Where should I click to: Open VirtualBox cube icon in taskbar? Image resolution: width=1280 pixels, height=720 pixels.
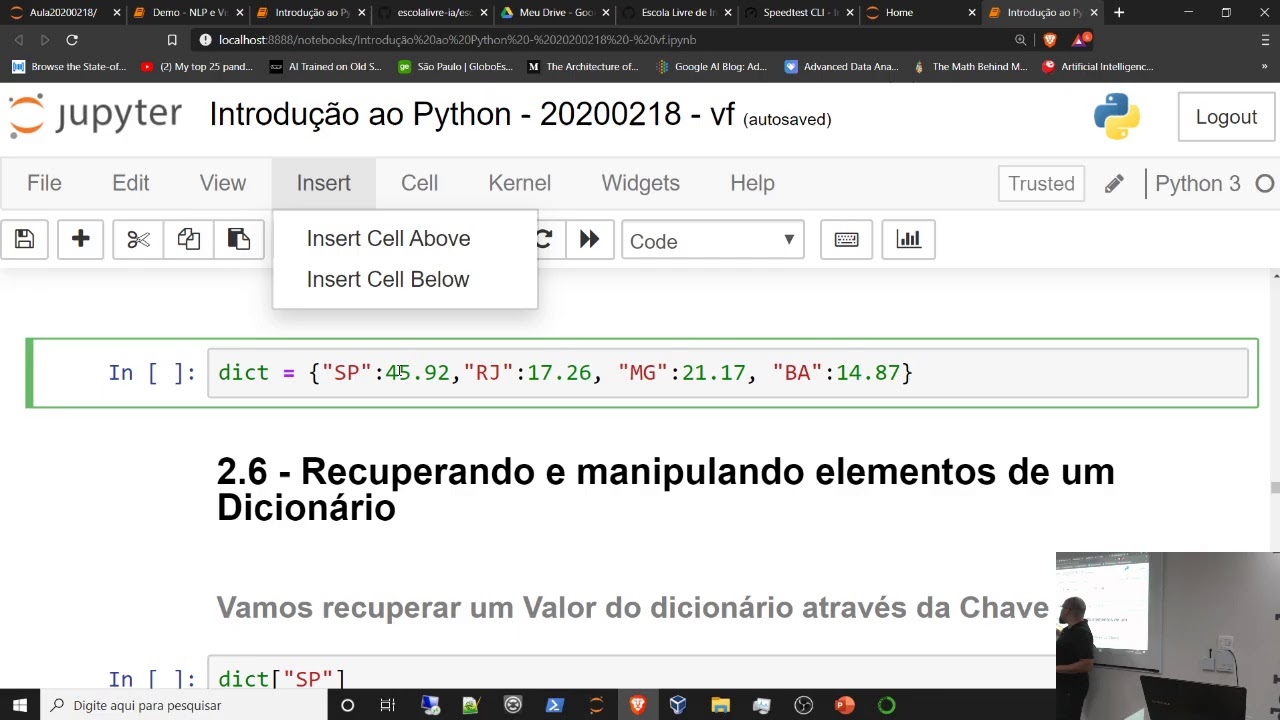pyautogui.click(x=678, y=705)
